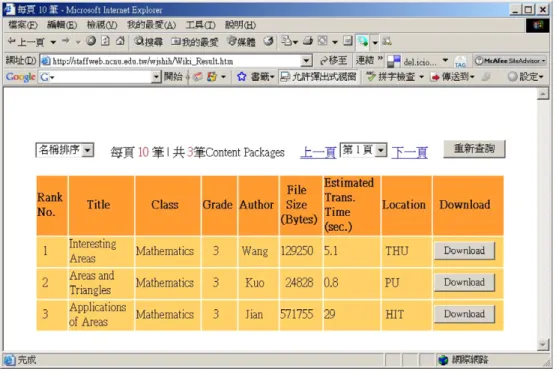The height and width of the screenshot is (372, 556).
Task: Click 重新查詢 re-query button
Action: point(474,149)
